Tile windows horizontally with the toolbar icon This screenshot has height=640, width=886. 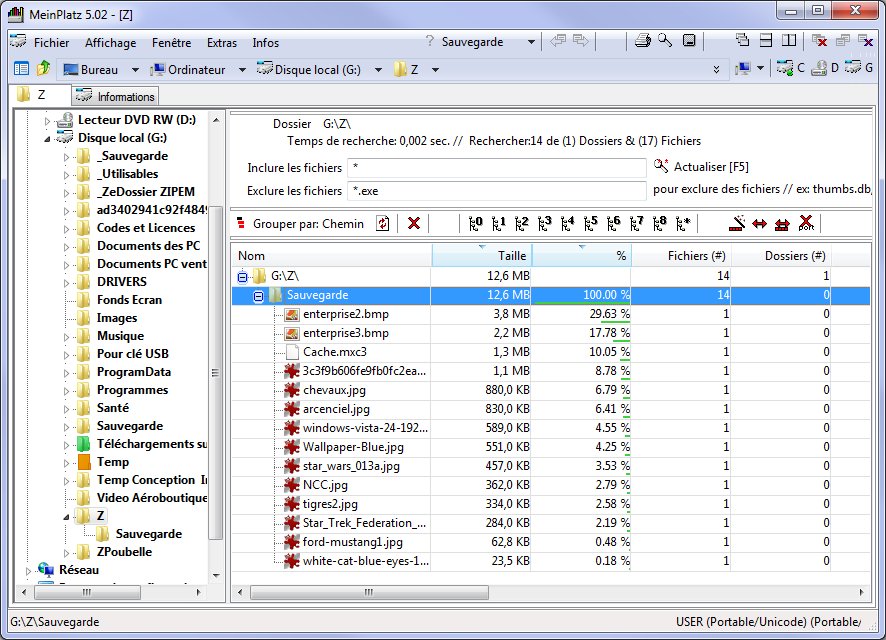(x=766, y=41)
